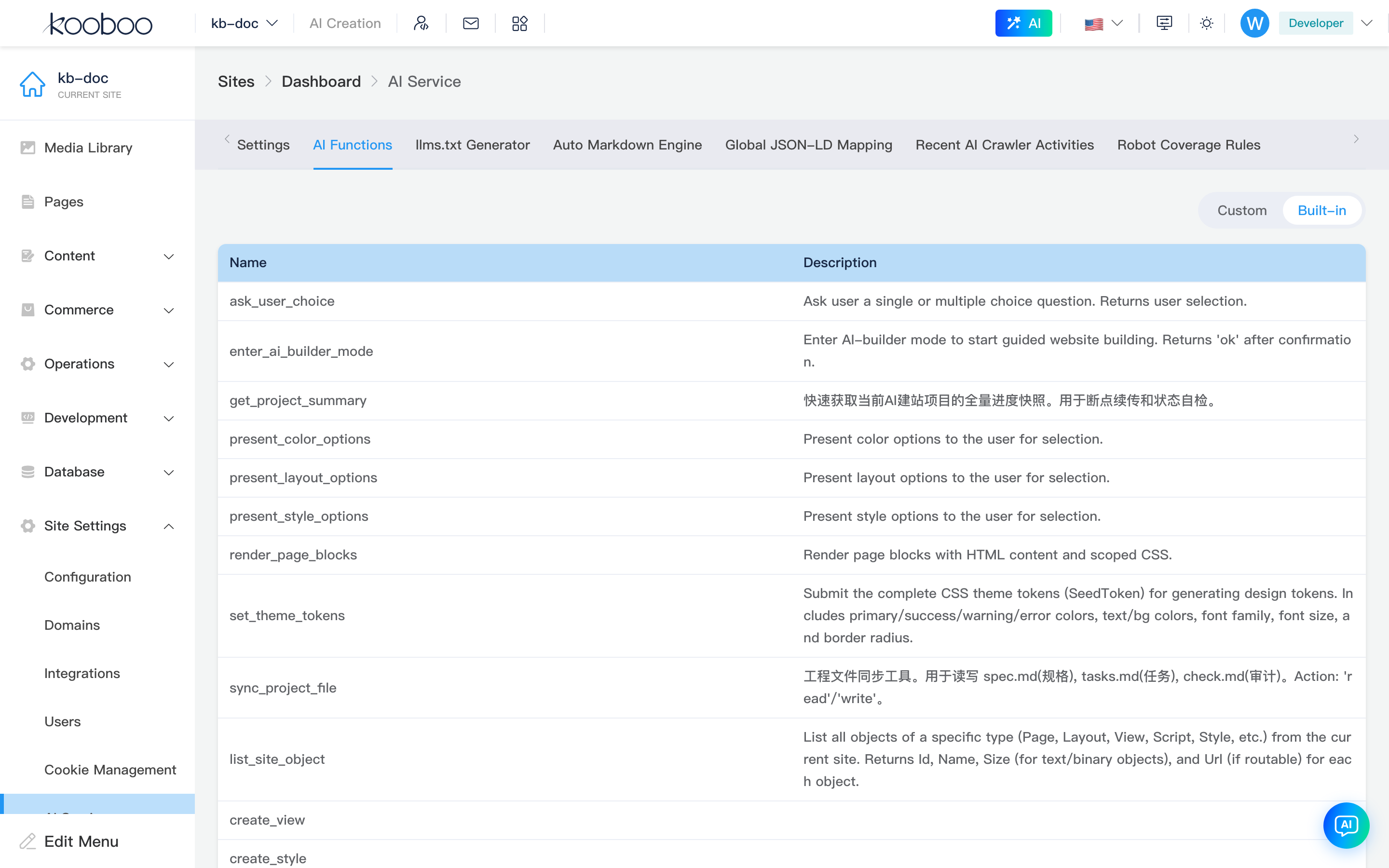Switch to the Auto Markdown Engine tab
Viewport: 1389px width, 868px height.
[x=627, y=145]
